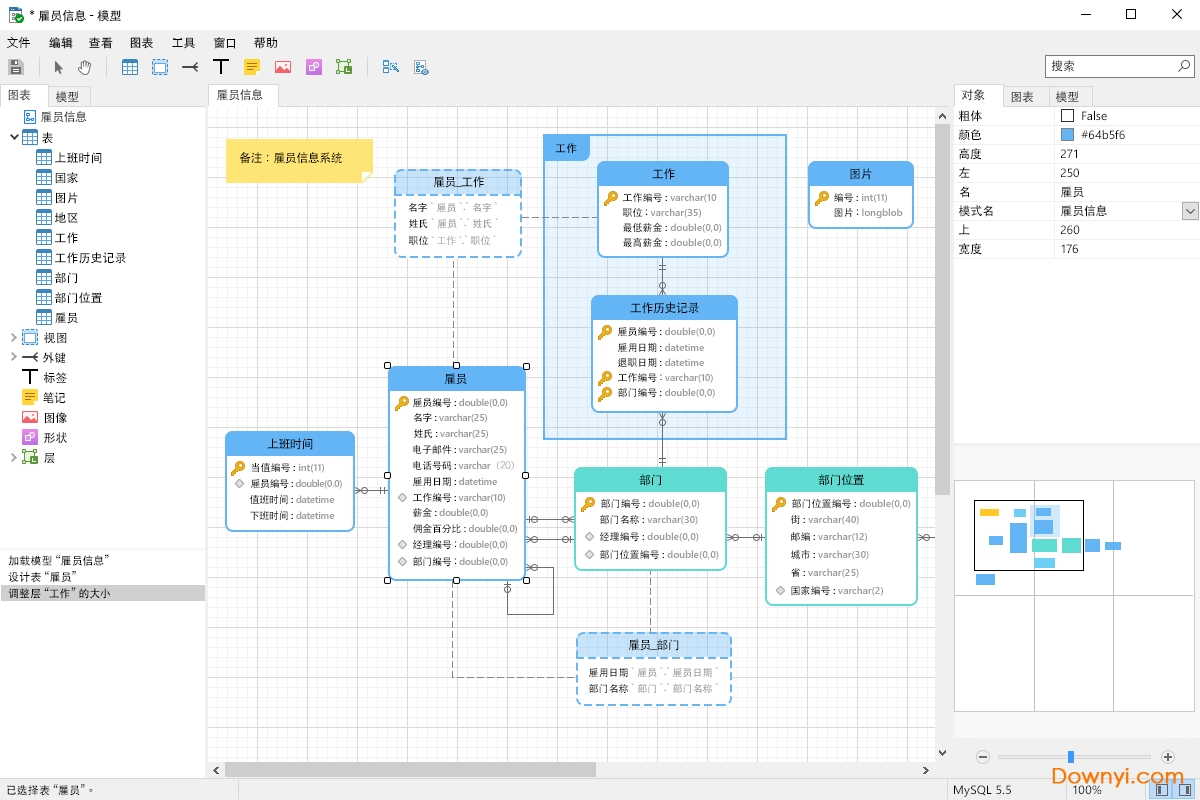Pick the yellow note tool
This screenshot has height=800, width=1200.
[x=252, y=67]
